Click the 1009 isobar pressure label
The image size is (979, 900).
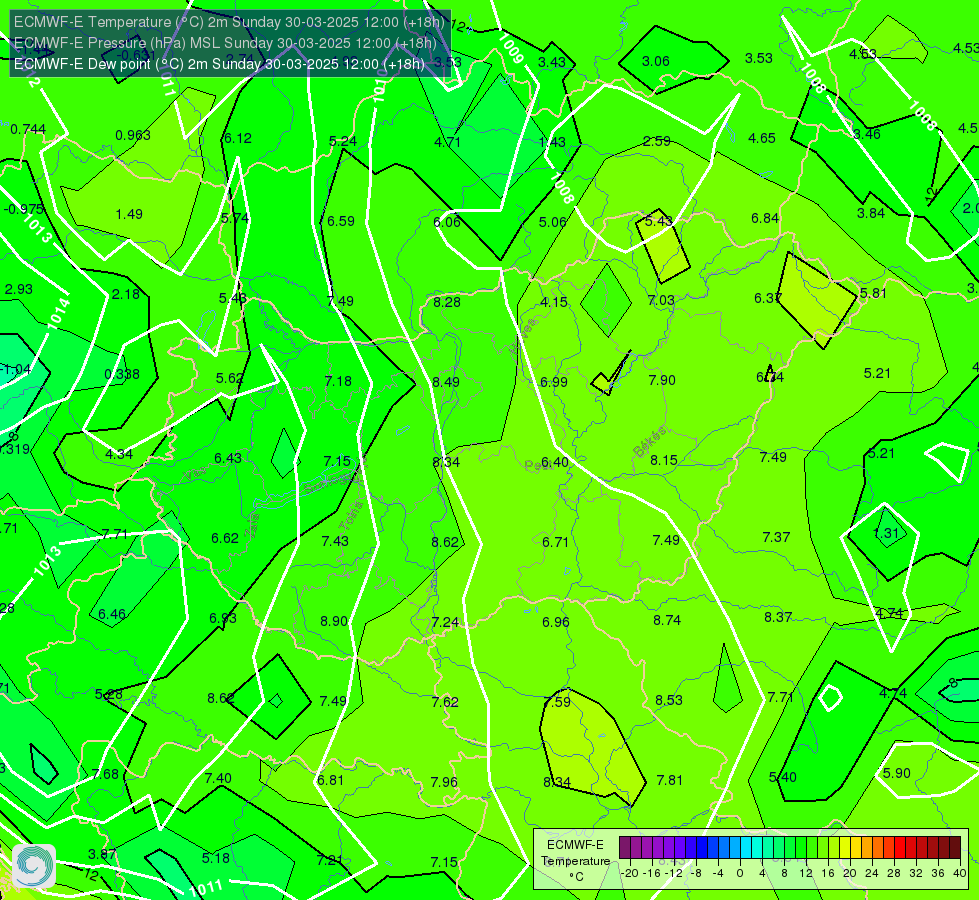[x=510, y=48]
